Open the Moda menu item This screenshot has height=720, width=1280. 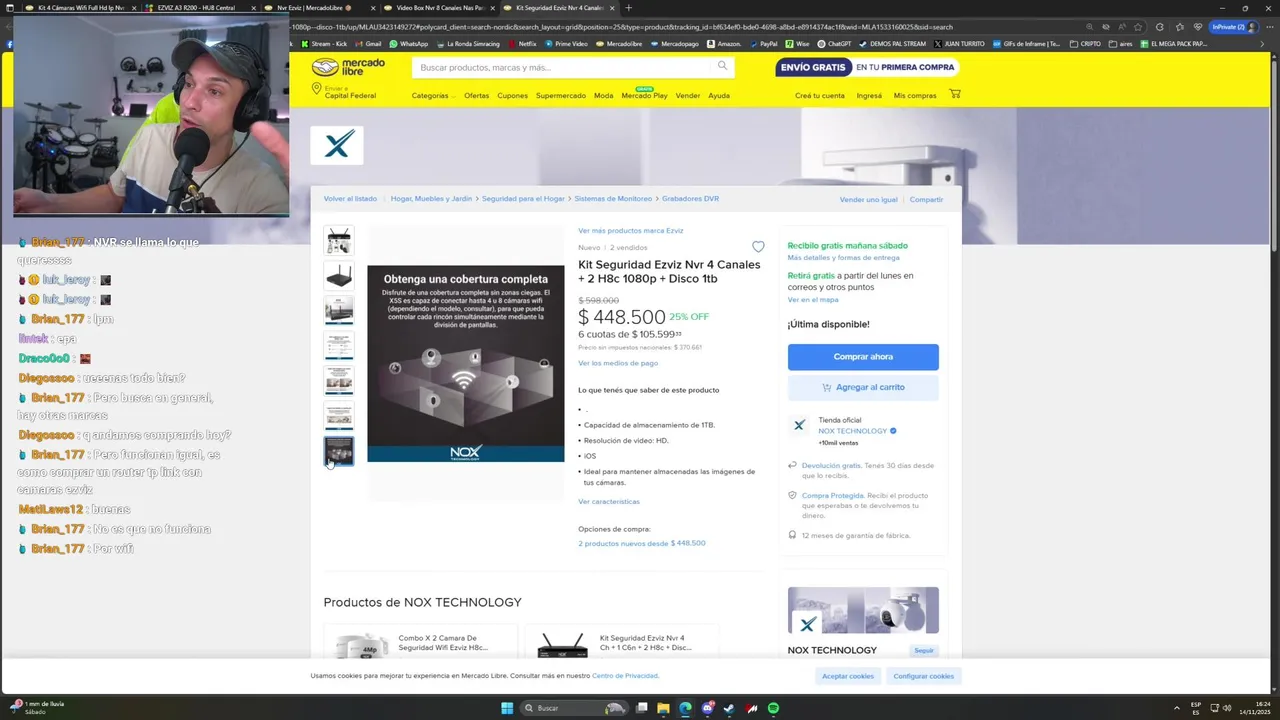click(x=603, y=95)
